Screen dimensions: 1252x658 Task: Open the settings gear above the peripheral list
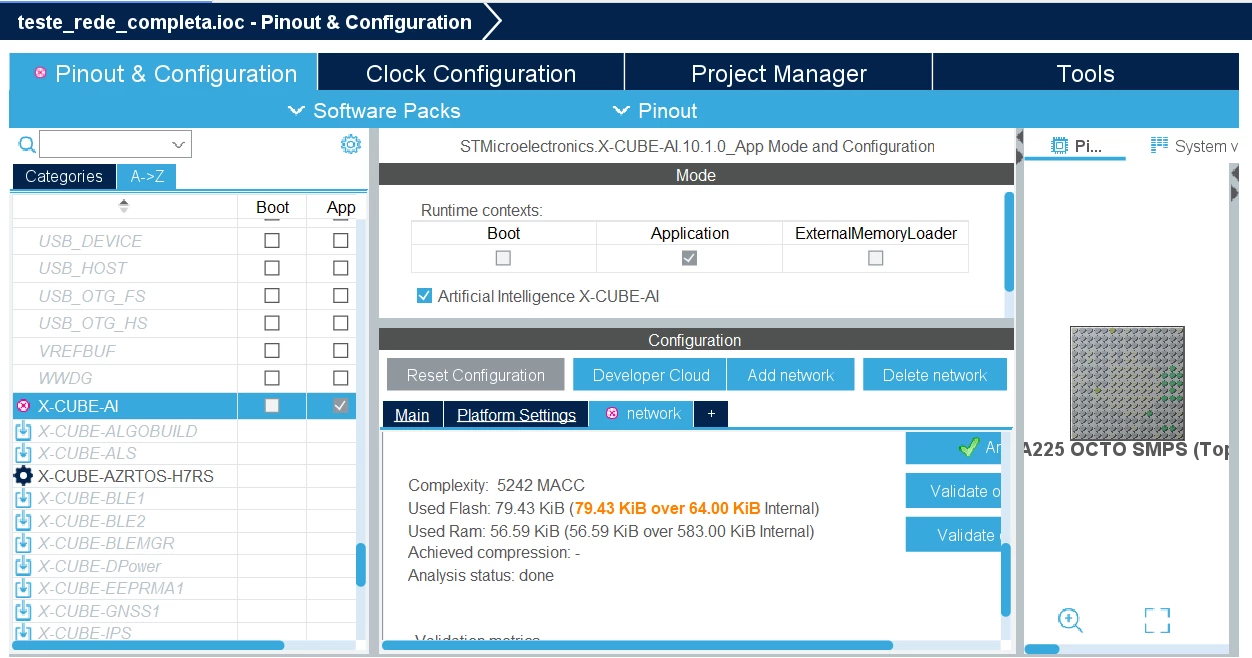tap(350, 145)
